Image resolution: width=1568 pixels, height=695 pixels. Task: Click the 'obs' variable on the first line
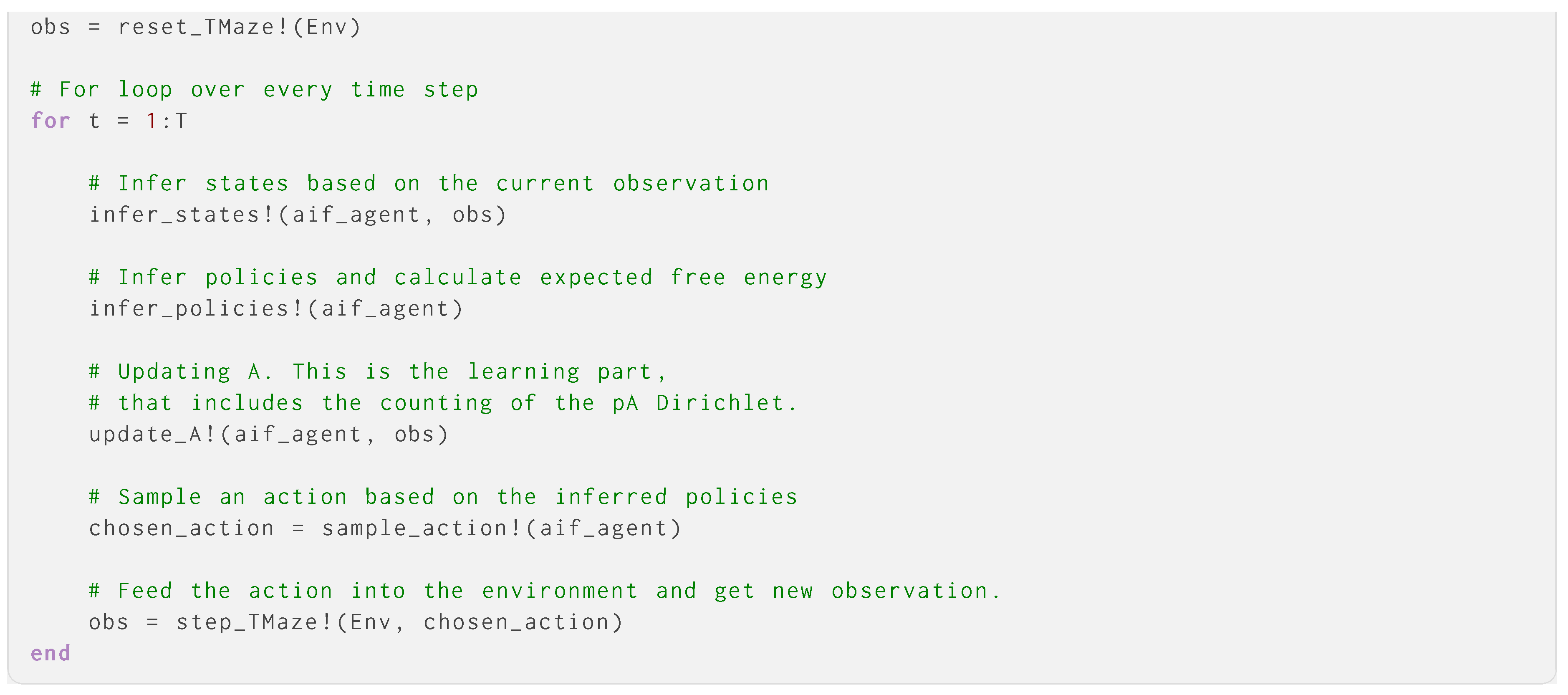pyautogui.click(x=50, y=28)
